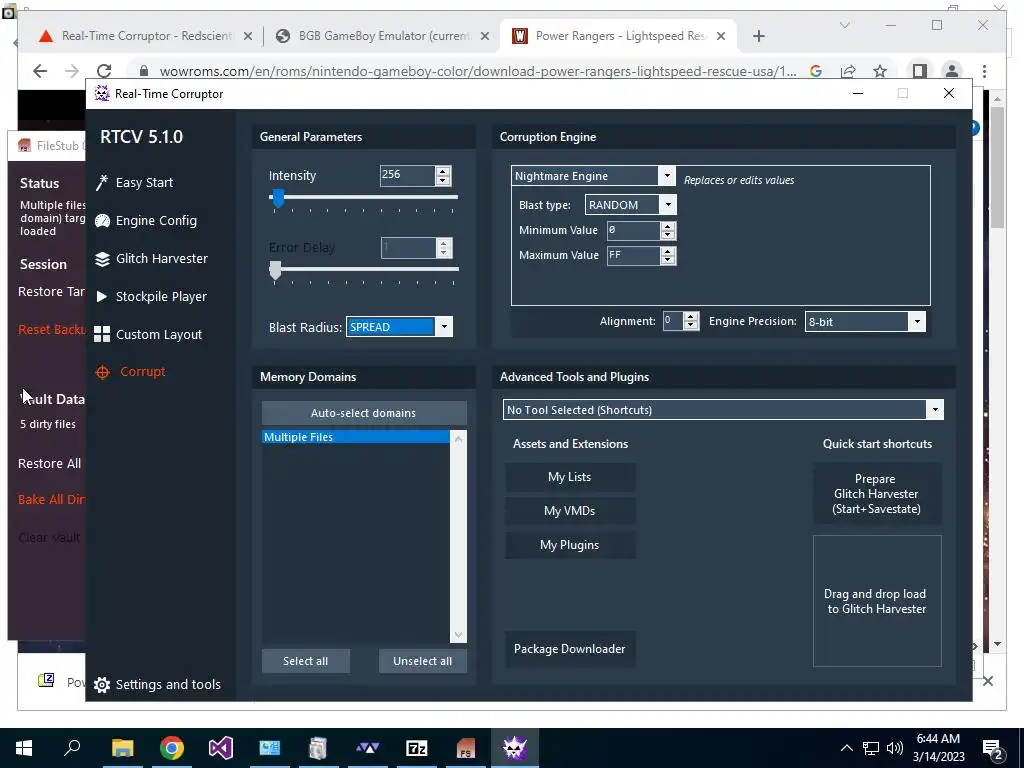Image resolution: width=1024 pixels, height=768 pixels.
Task: Click the Minimum Value field
Action: (x=633, y=230)
